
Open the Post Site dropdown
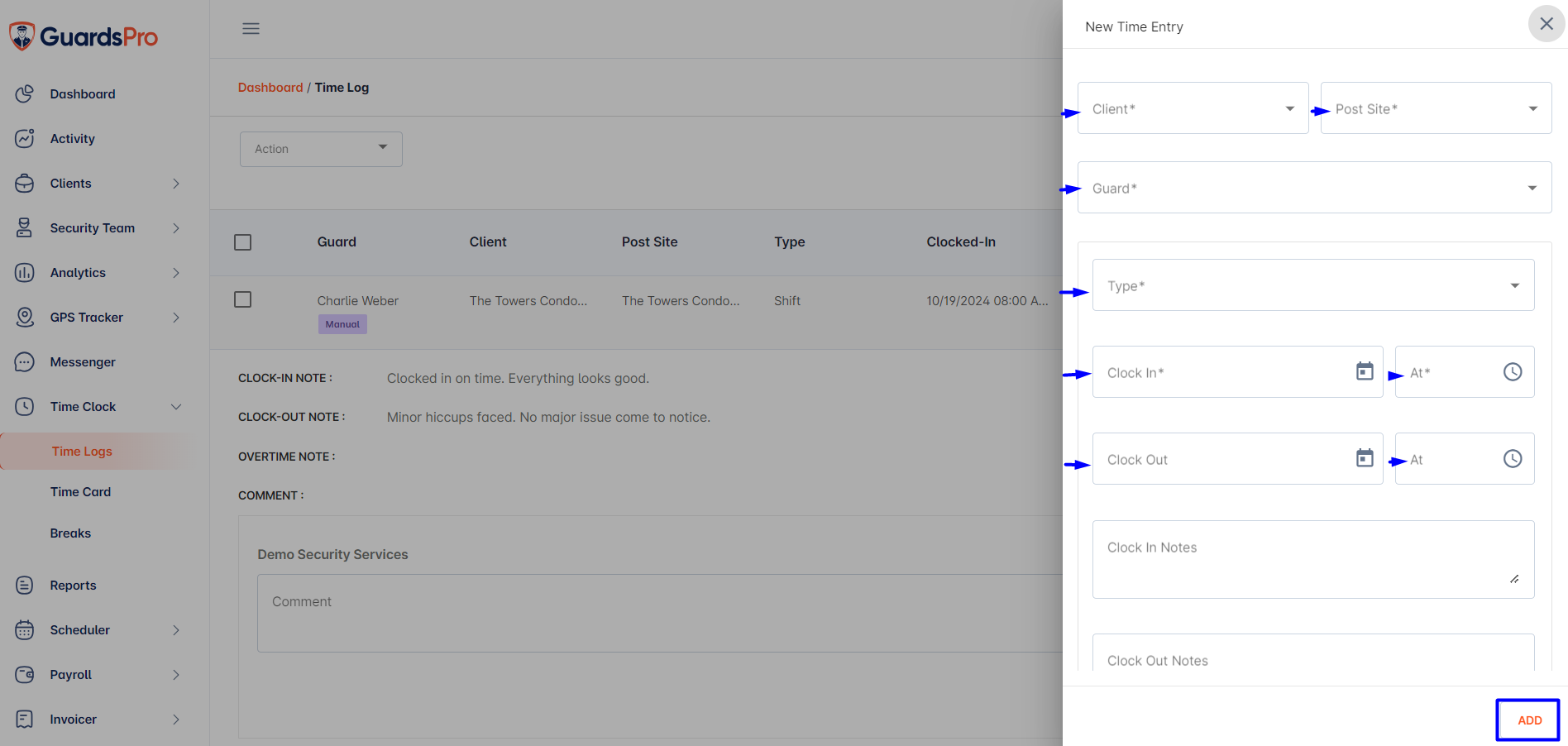[x=1435, y=108]
